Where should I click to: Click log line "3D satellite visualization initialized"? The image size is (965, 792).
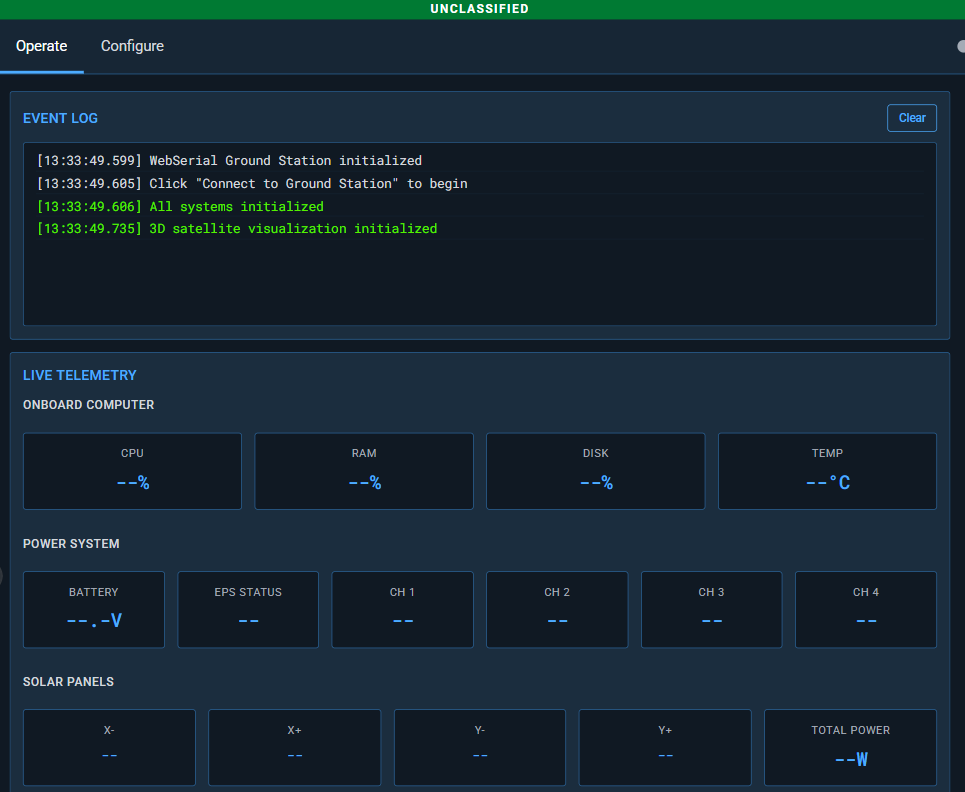tap(480, 228)
